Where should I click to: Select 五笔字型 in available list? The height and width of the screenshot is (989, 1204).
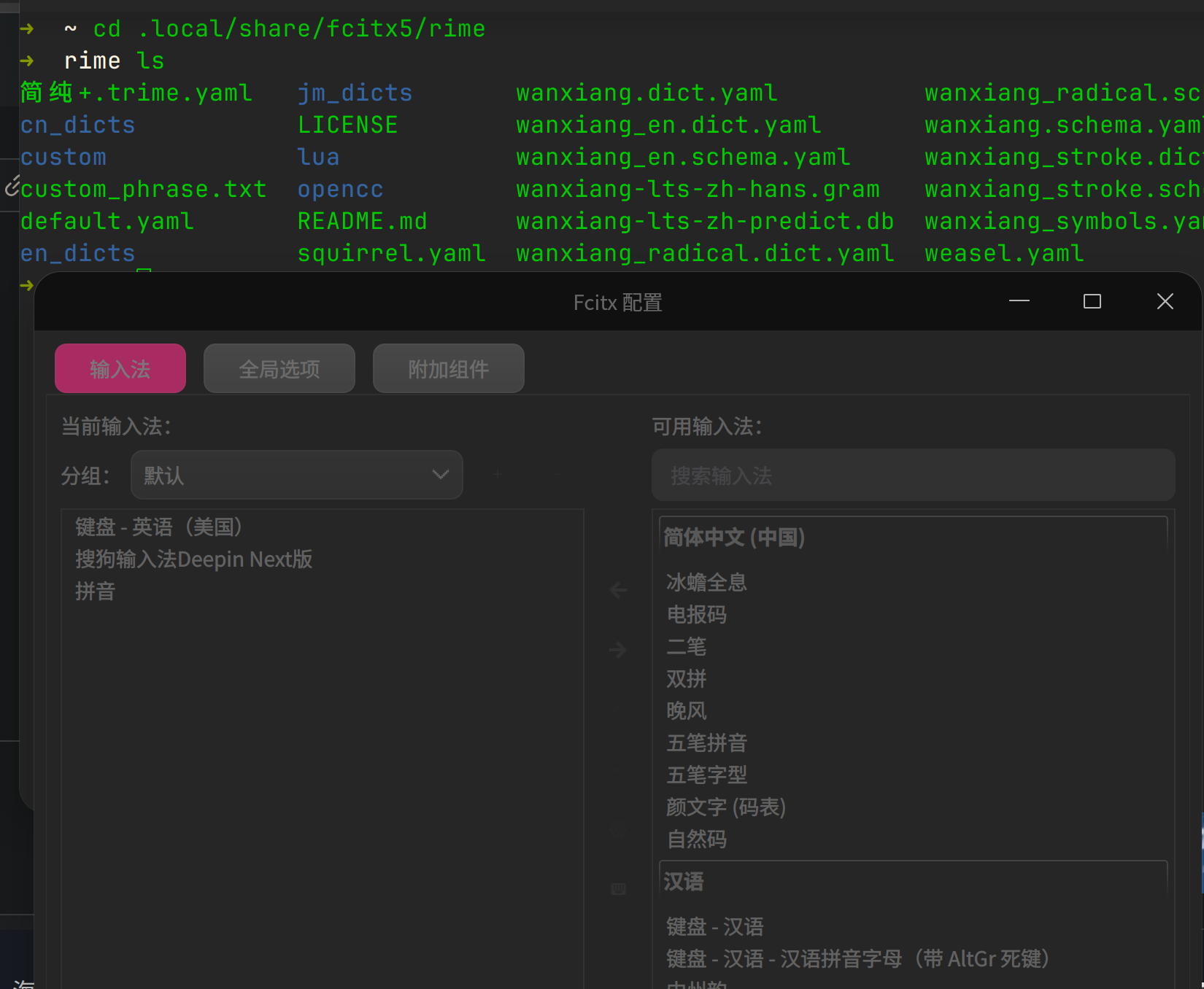pos(913,775)
